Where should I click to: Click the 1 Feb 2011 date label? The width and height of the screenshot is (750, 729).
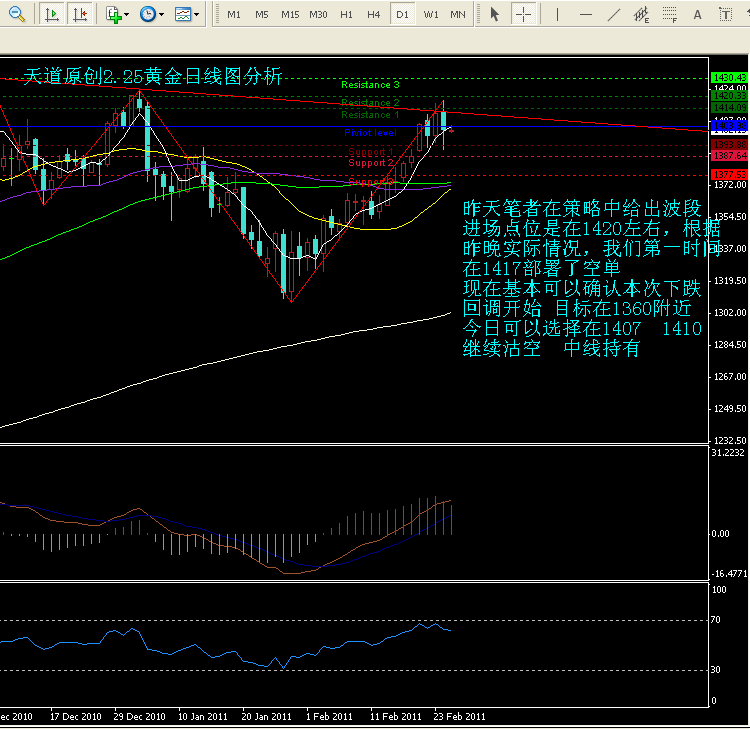coord(329,717)
